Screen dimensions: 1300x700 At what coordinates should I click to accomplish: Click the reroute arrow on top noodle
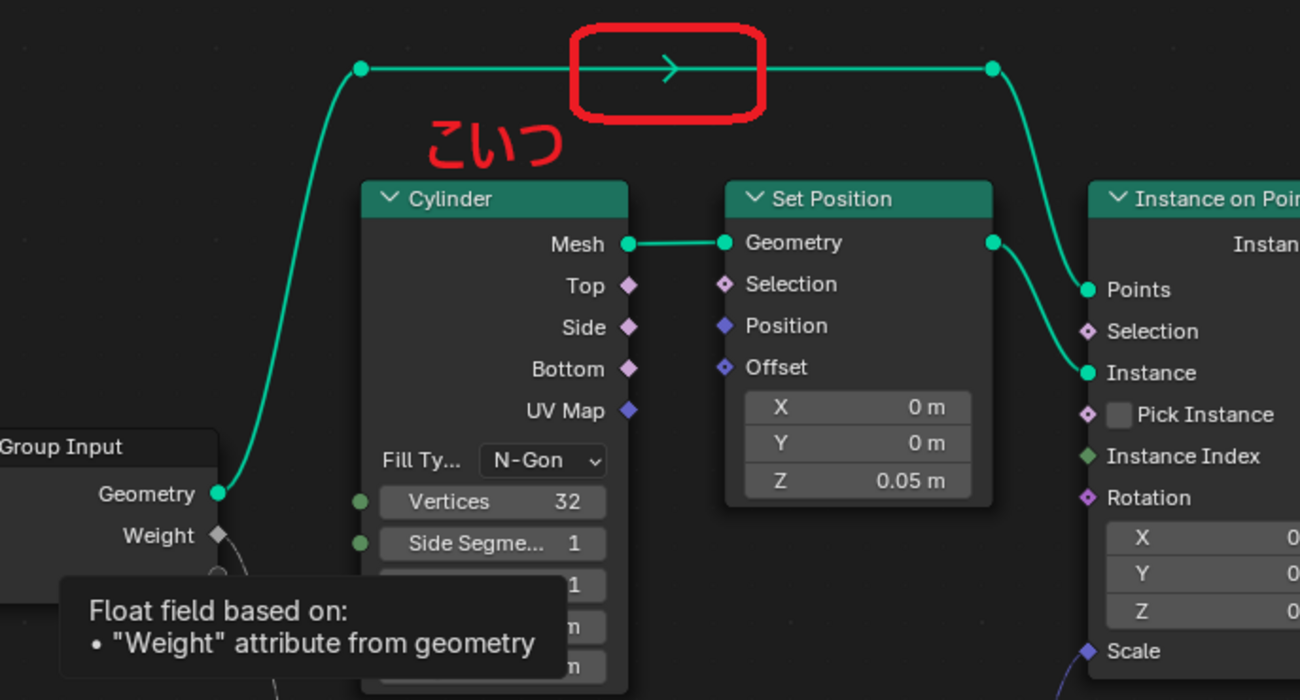(x=670, y=69)
